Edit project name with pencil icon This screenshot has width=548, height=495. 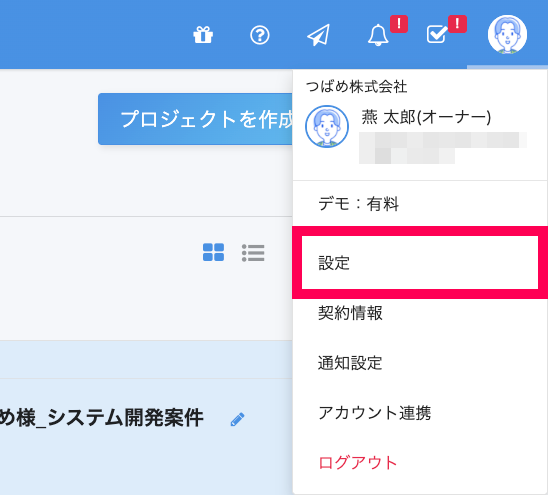pos(238,419)
